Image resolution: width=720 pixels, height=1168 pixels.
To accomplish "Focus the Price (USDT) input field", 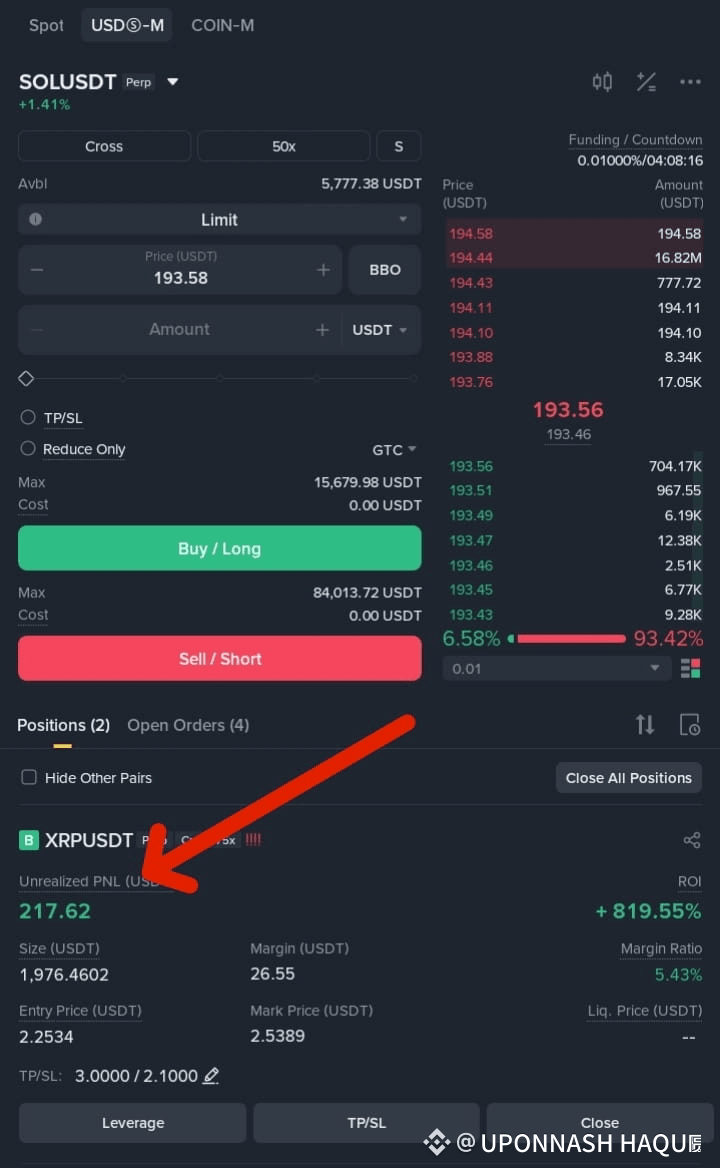I will 180,270.
